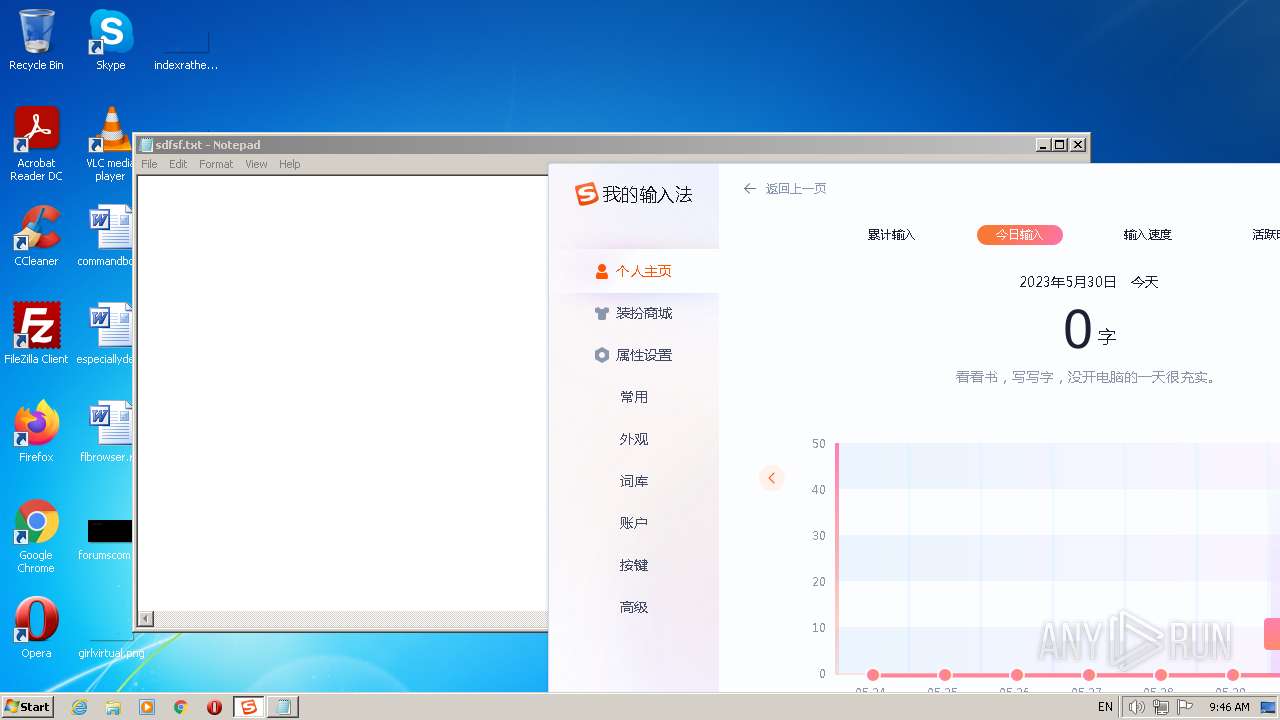This screenshot has width=1280, height=720.
Task: Open Notepad's File menu
Action: pyautogui.click(x=149, y=164)
